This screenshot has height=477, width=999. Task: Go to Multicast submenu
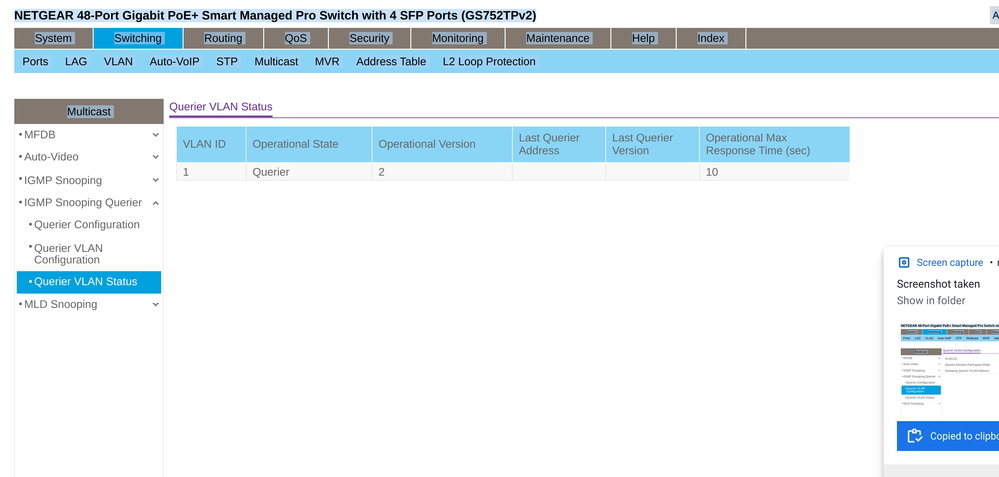277,62
